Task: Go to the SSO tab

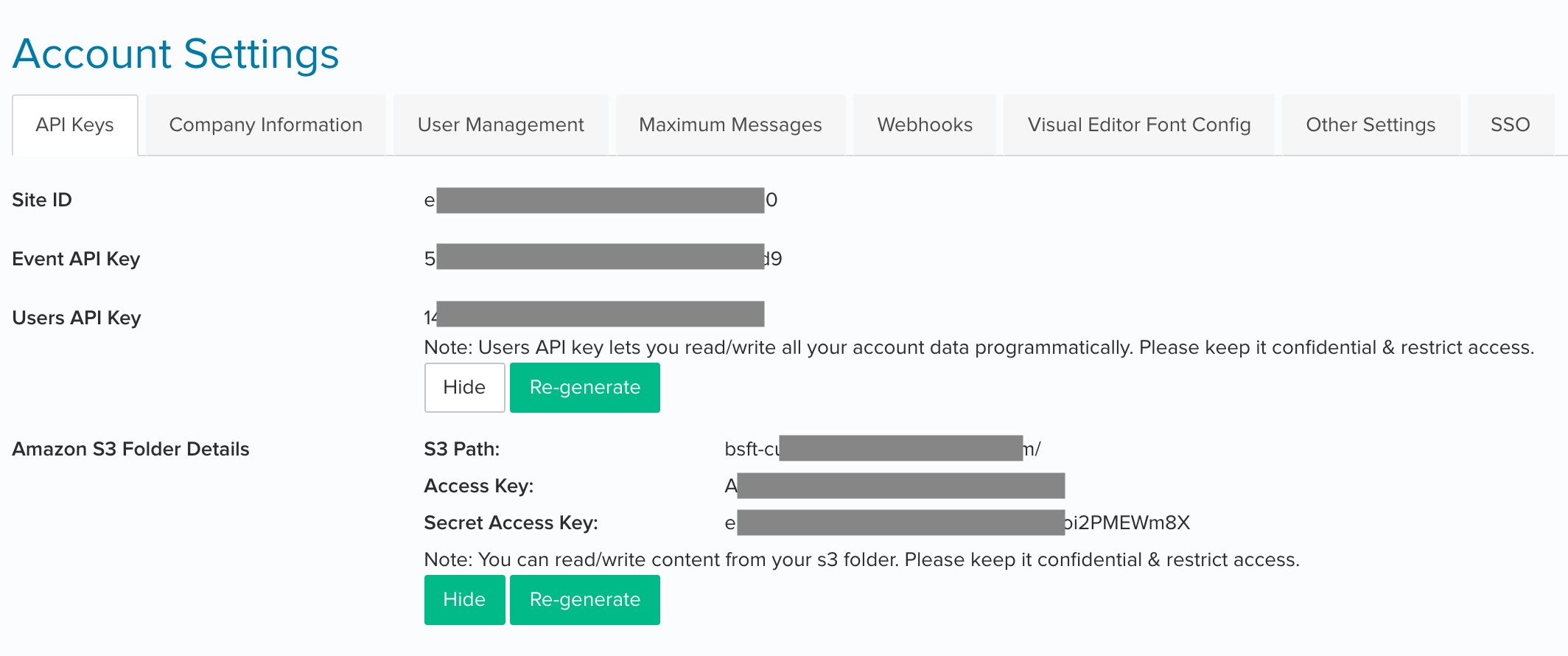Action: point(1511,125)
